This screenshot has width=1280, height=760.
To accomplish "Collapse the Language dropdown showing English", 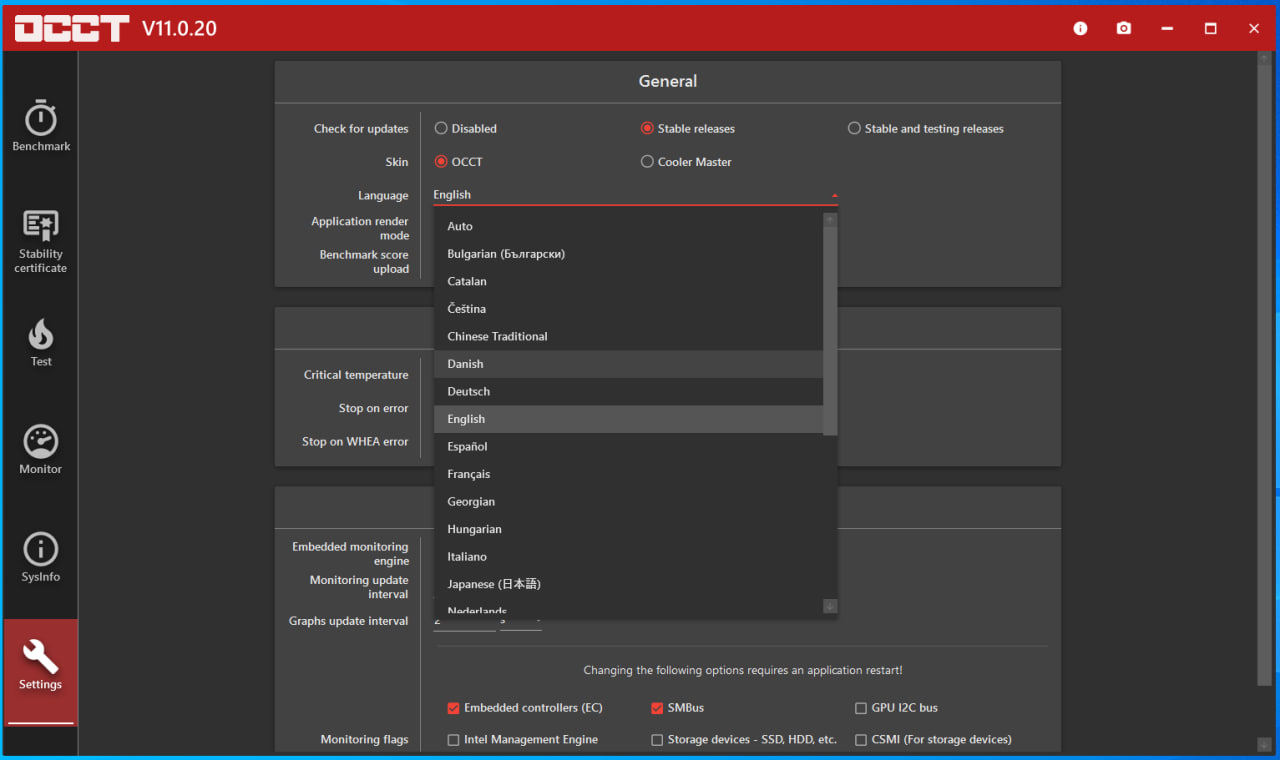I will pos(635,195).
